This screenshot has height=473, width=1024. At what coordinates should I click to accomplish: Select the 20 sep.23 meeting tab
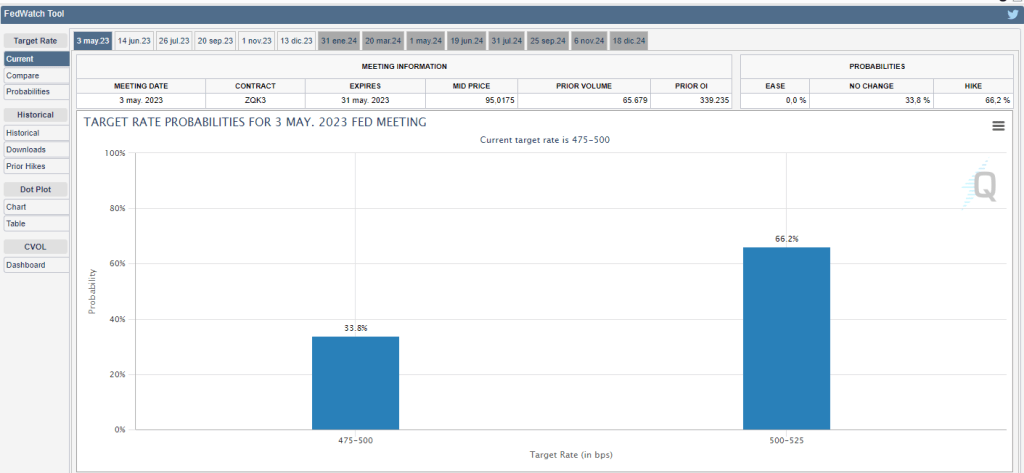pos(216,41)
